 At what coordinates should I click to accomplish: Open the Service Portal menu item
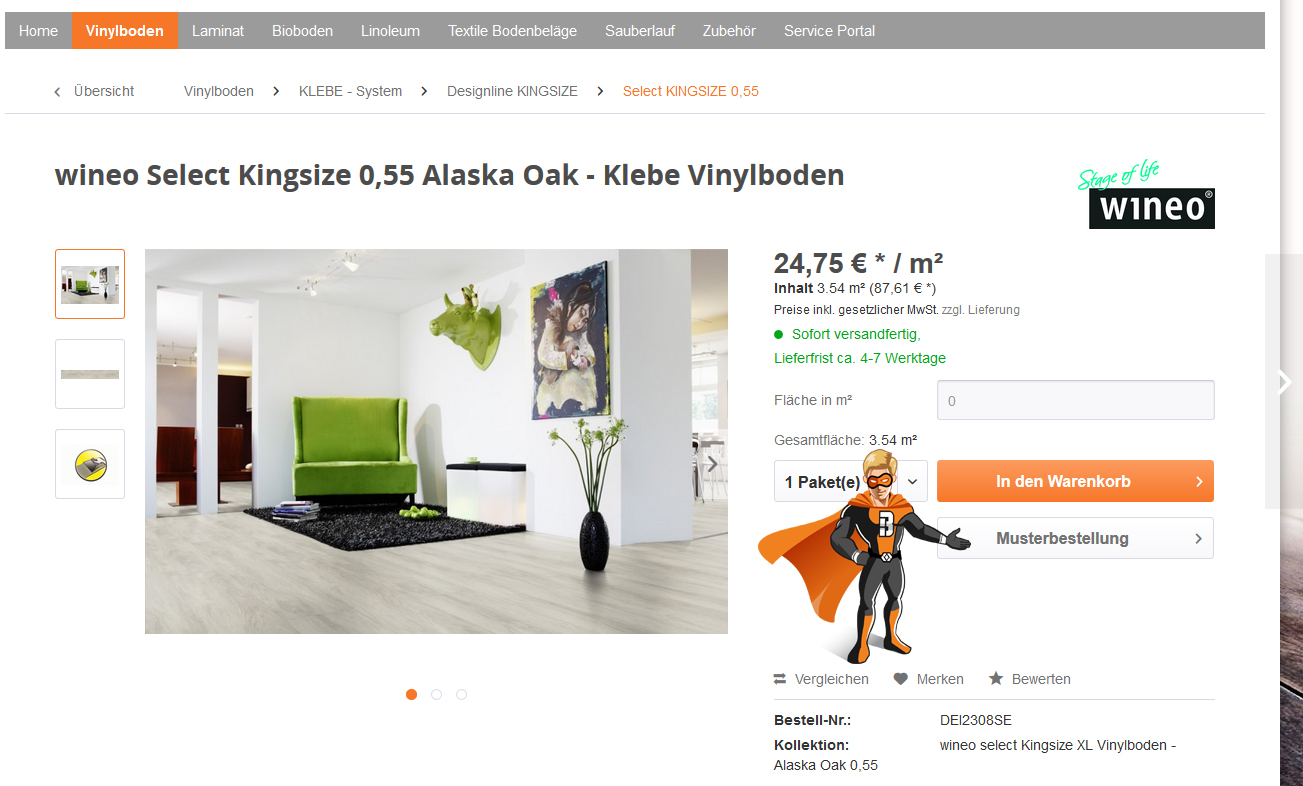pyautogui.click(x=829, y=31)
